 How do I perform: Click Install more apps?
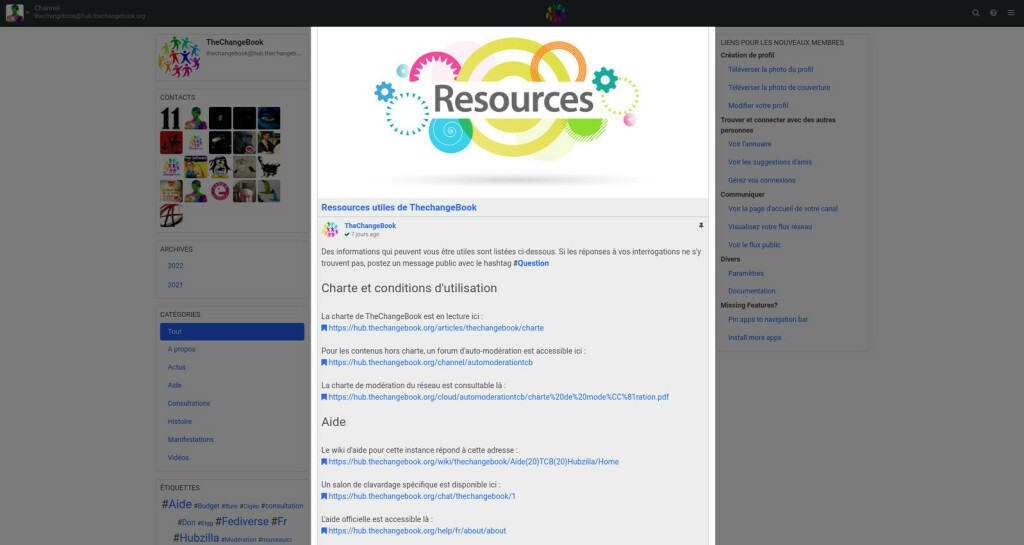[754, 338]
